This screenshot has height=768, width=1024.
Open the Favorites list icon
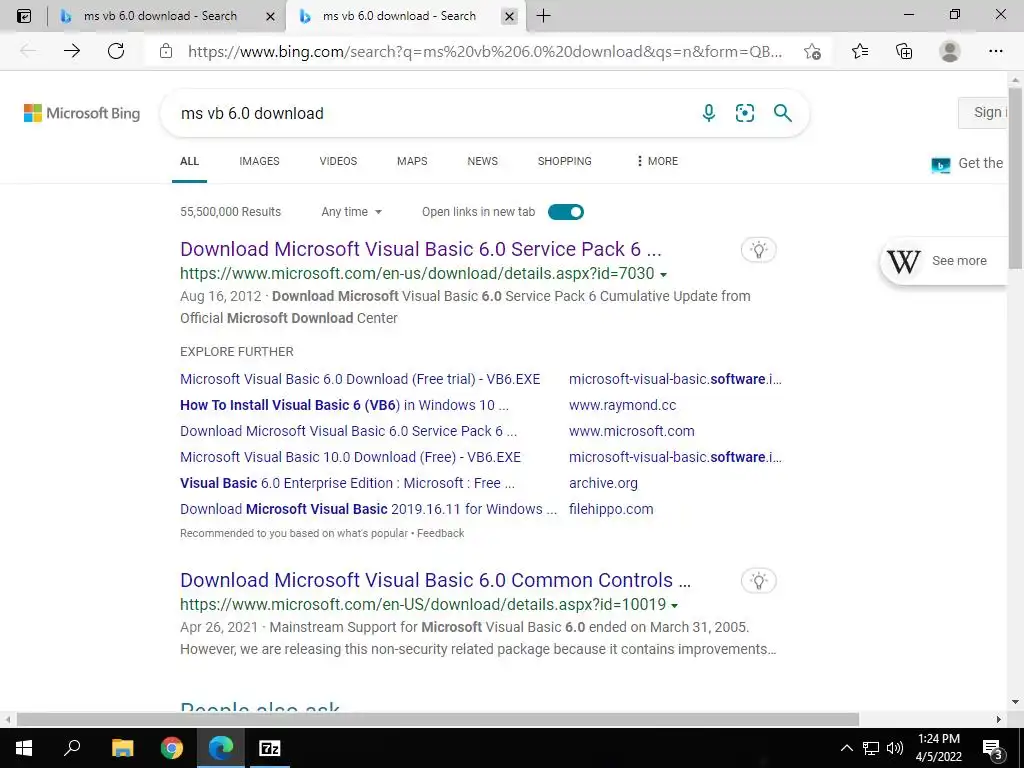coord(860,51)
